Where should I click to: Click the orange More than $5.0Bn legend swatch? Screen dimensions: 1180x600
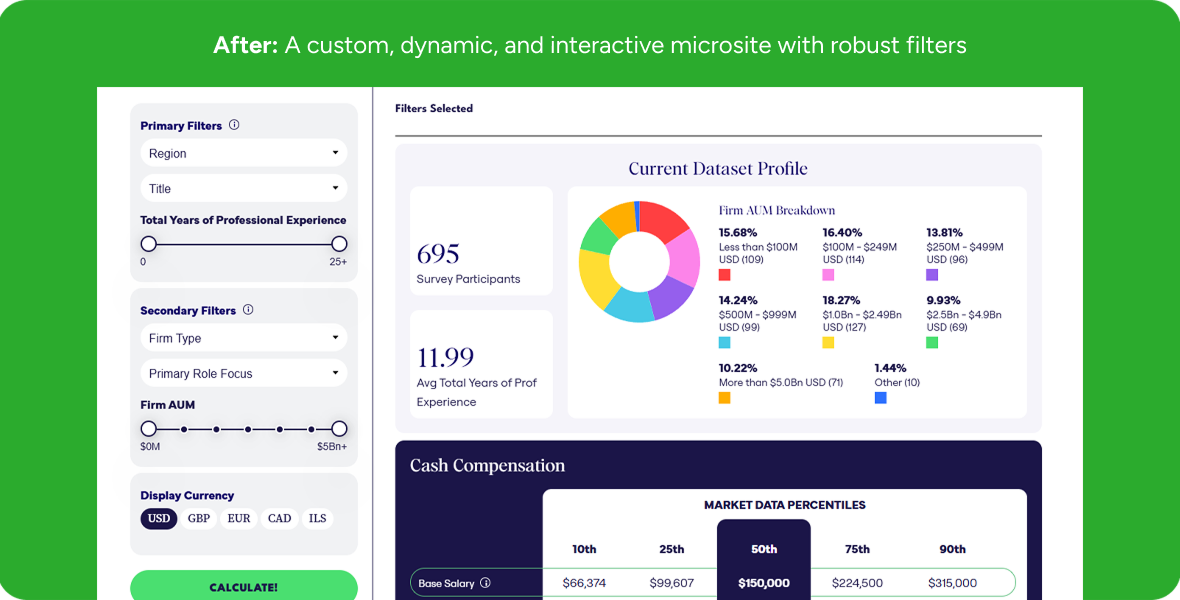725,397
